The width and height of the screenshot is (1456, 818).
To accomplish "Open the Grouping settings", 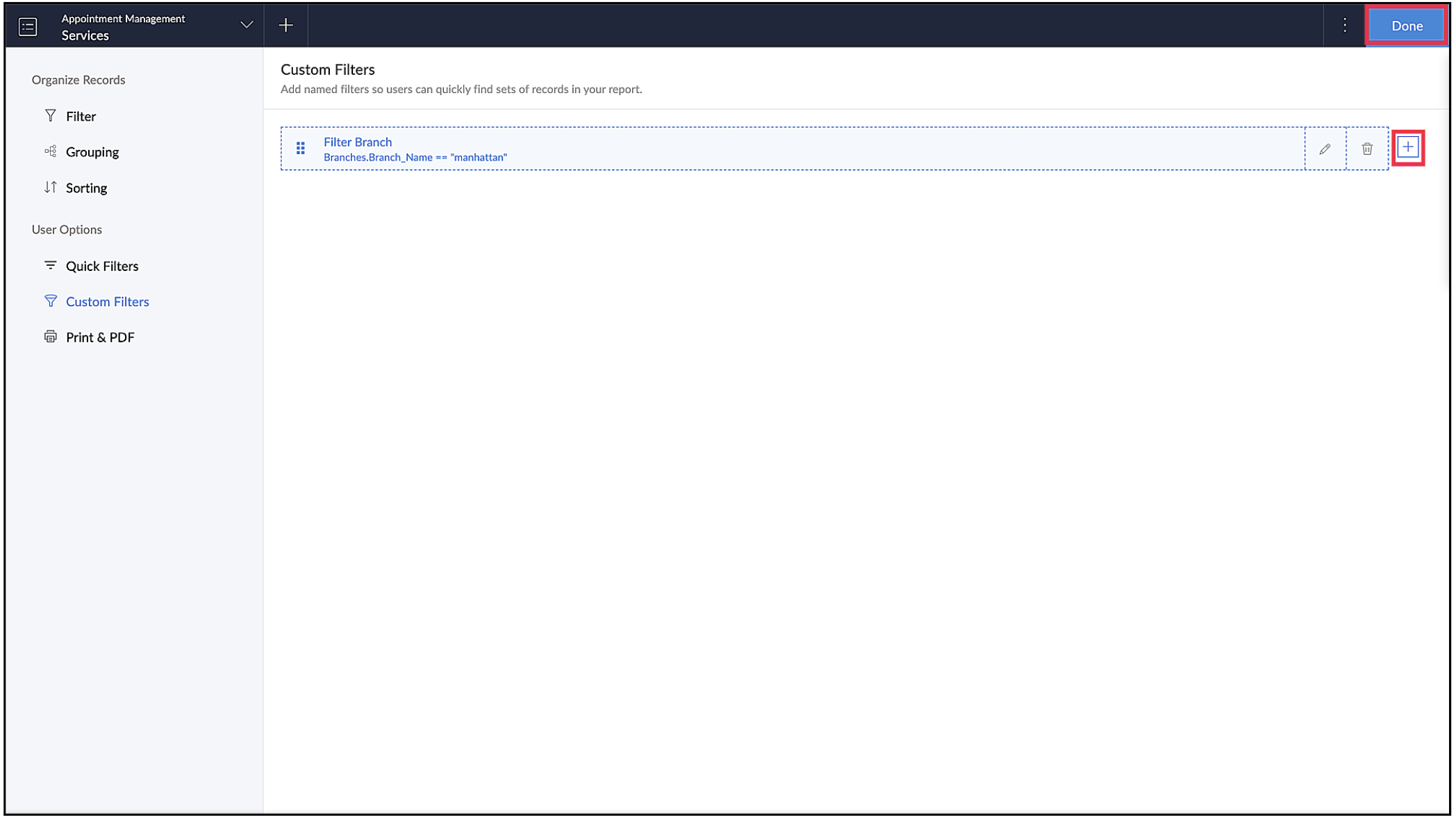I will 92,152.
